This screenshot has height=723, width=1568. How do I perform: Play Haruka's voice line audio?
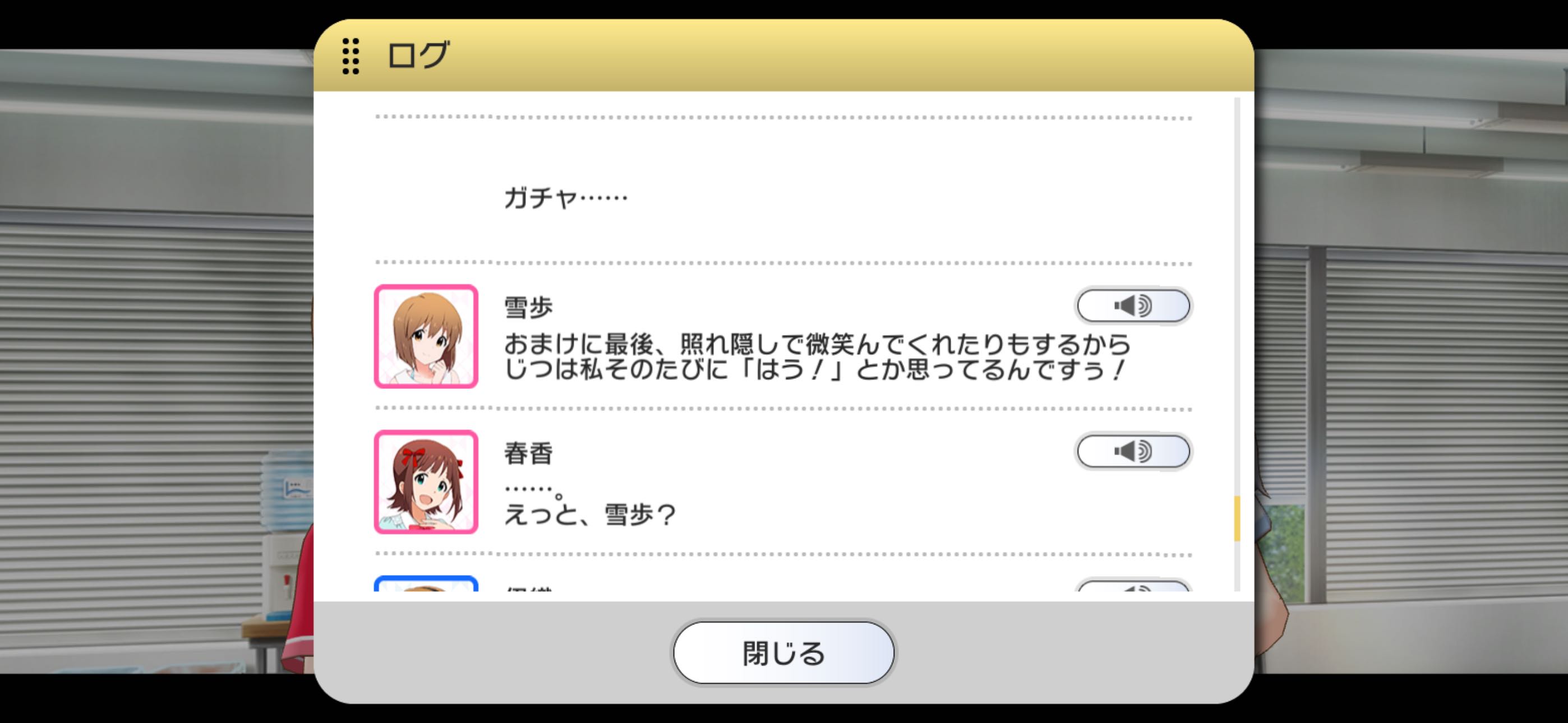click(x=1133, y=451)
